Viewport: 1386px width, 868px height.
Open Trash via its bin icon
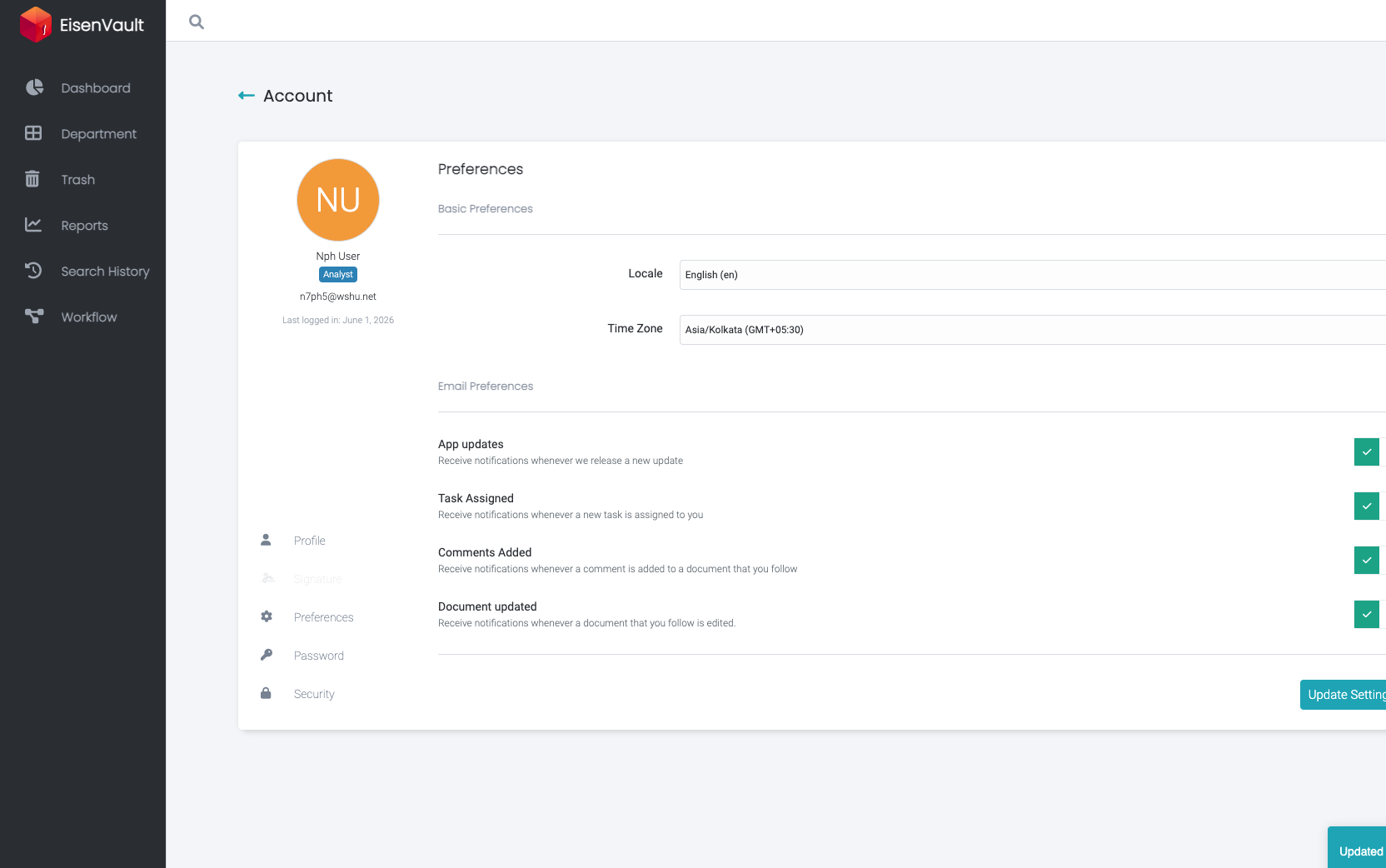click(32, 179)
